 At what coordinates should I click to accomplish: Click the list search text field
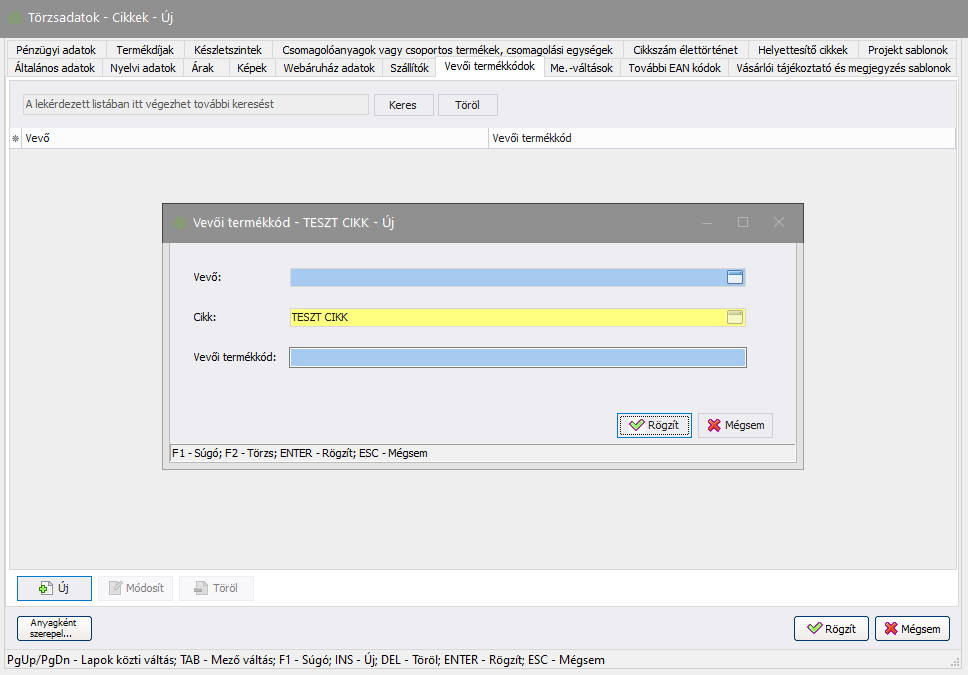coord(196,105)
